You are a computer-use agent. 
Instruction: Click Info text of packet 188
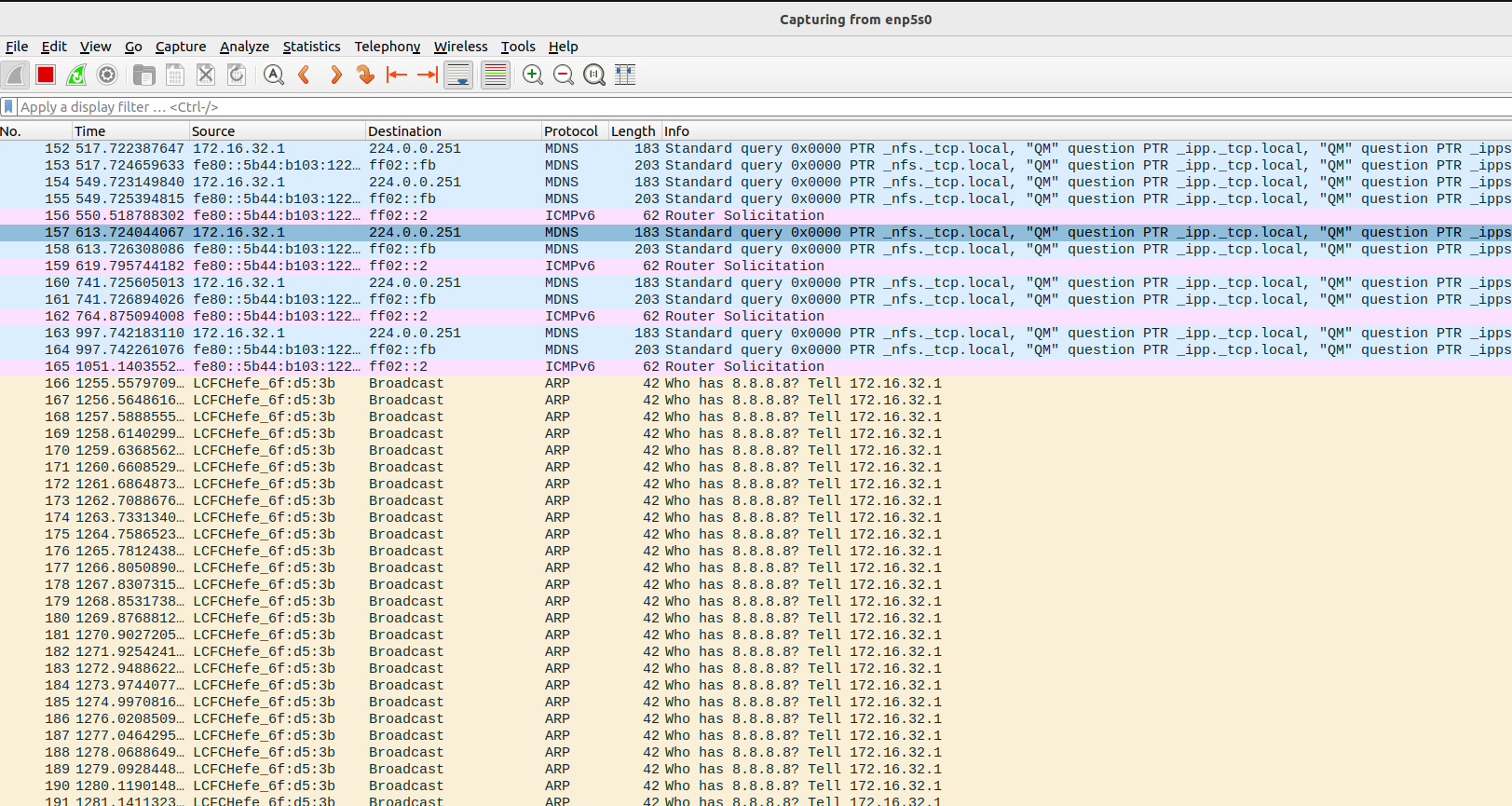coord(803,752)
